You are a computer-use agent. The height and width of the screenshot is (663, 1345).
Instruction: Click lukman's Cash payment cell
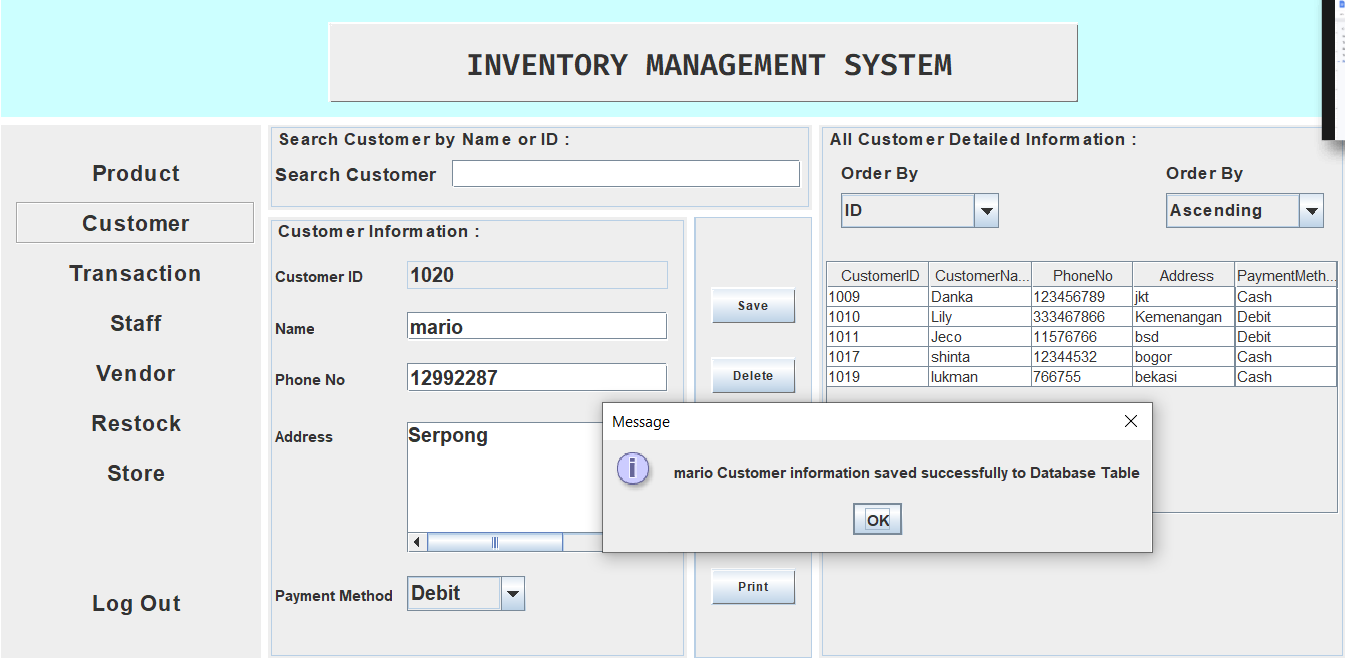click(1286, 377)
